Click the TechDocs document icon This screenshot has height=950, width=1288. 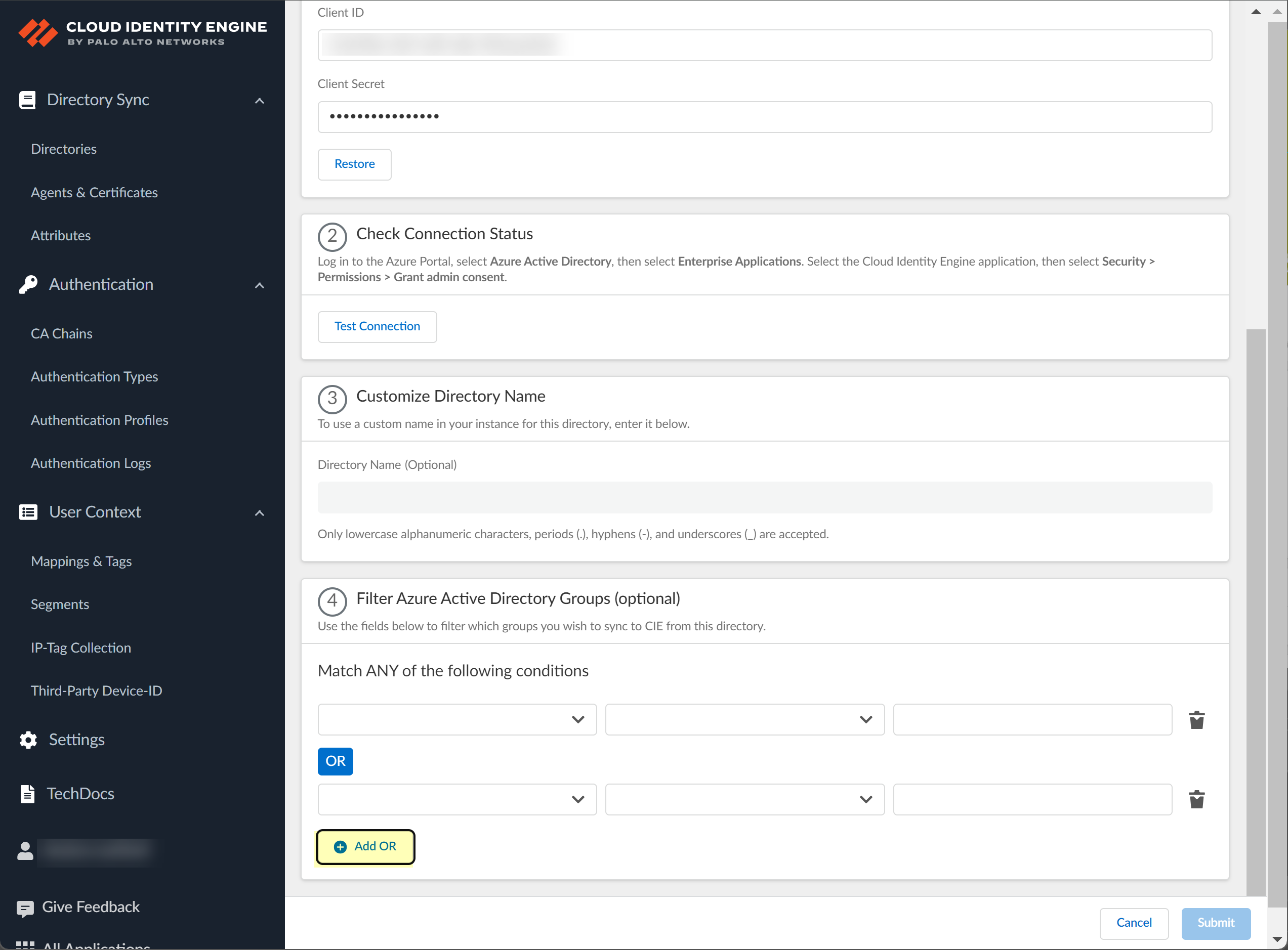click(x=27, y=794)
